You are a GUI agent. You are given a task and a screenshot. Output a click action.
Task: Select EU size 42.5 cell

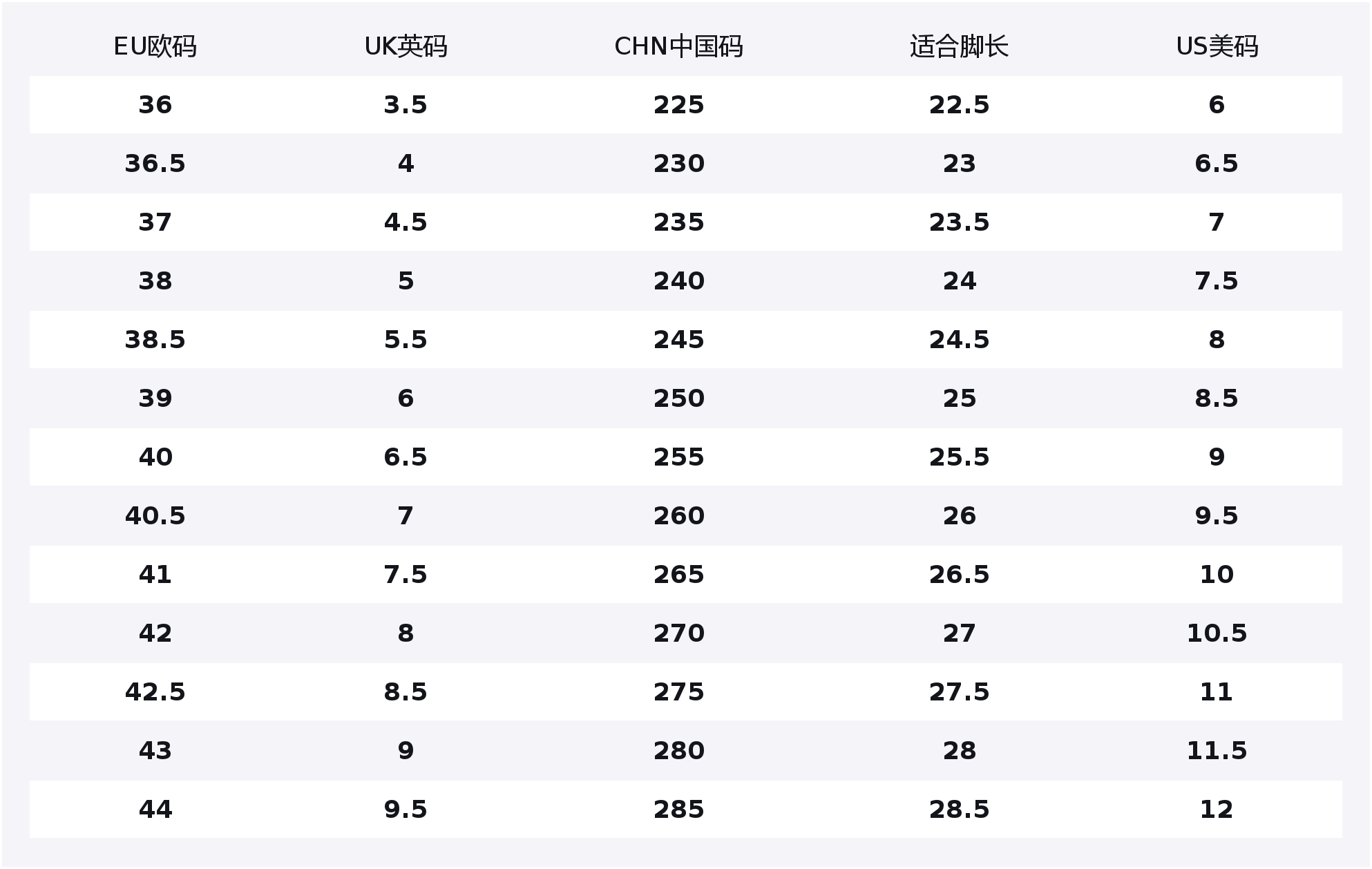[155, 692]
